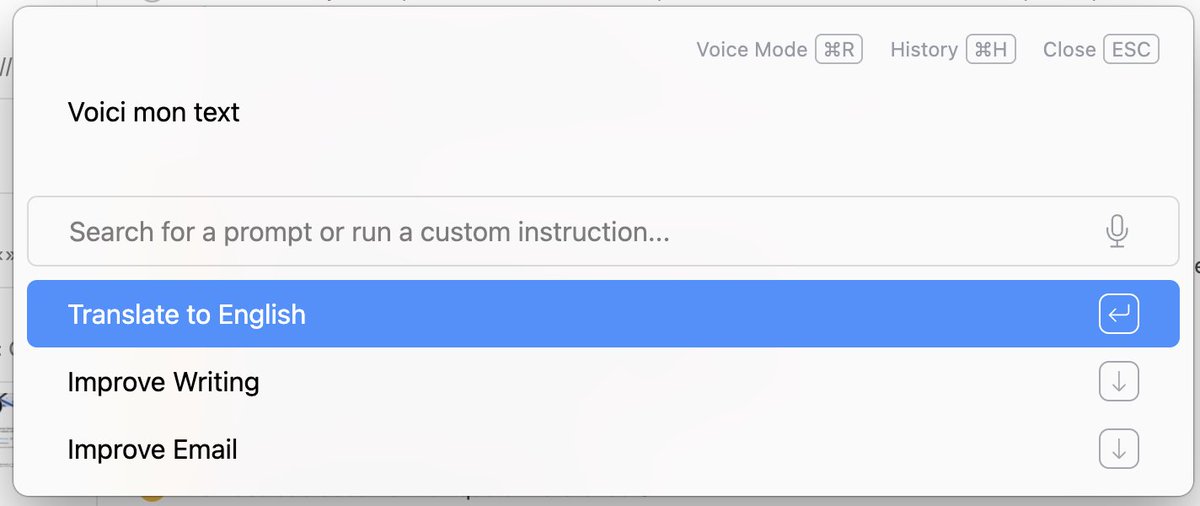1200x506 pixels.
Task: Click the microphone icon in search field
Action: pos(1117,232)
